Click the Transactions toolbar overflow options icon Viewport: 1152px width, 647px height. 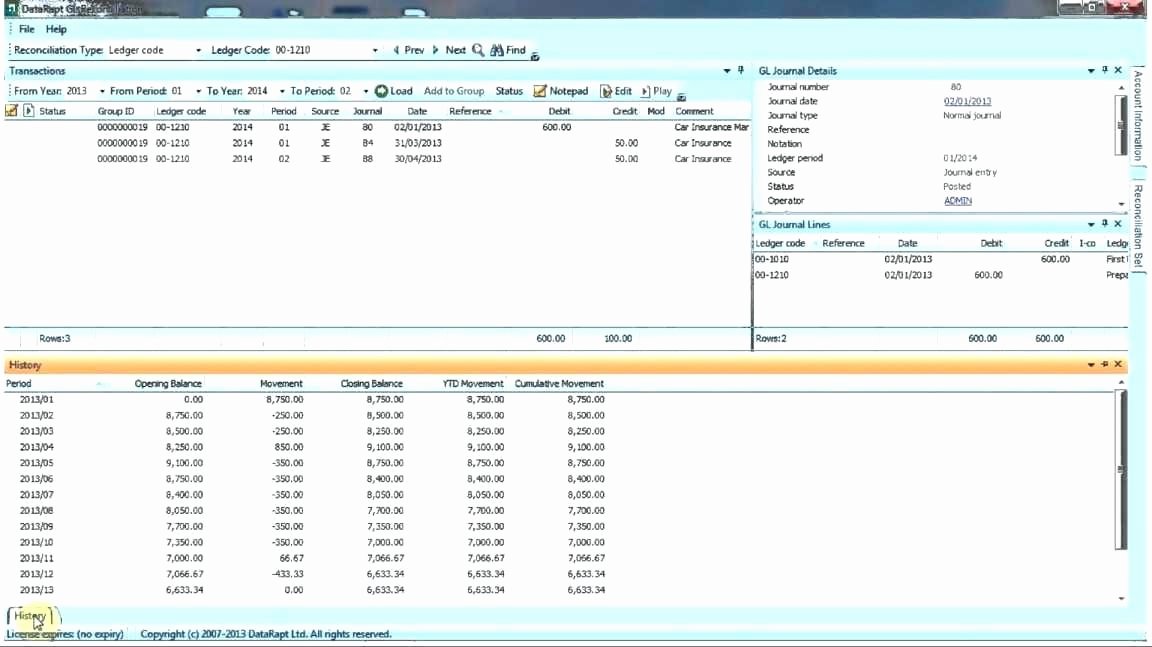coord(681,98)
